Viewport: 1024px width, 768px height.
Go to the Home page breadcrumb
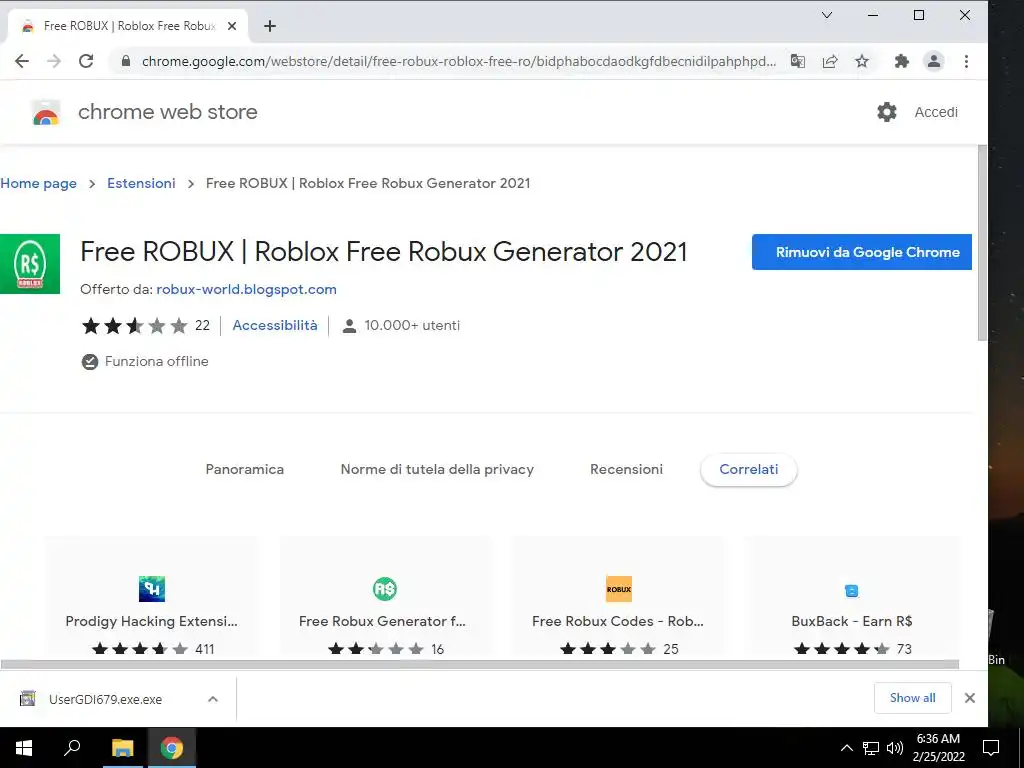[x=39, y=184]
